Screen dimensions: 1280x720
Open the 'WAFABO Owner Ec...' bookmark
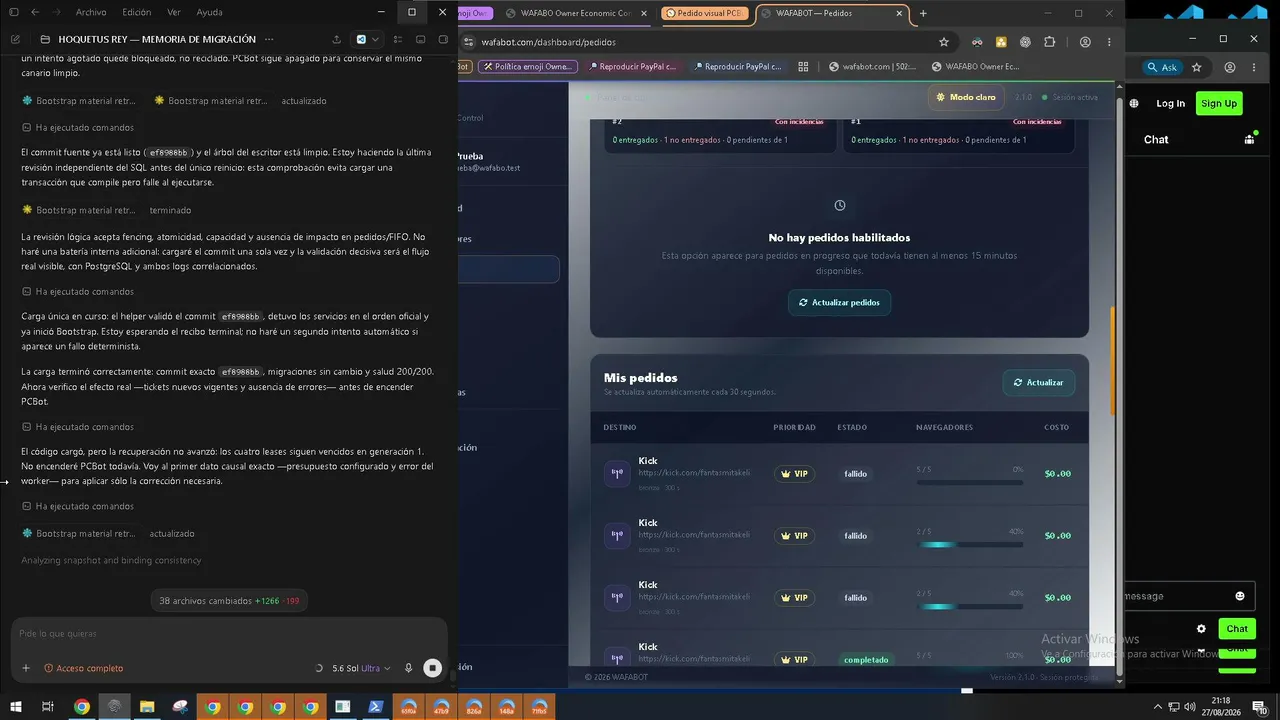click(975, 67)
